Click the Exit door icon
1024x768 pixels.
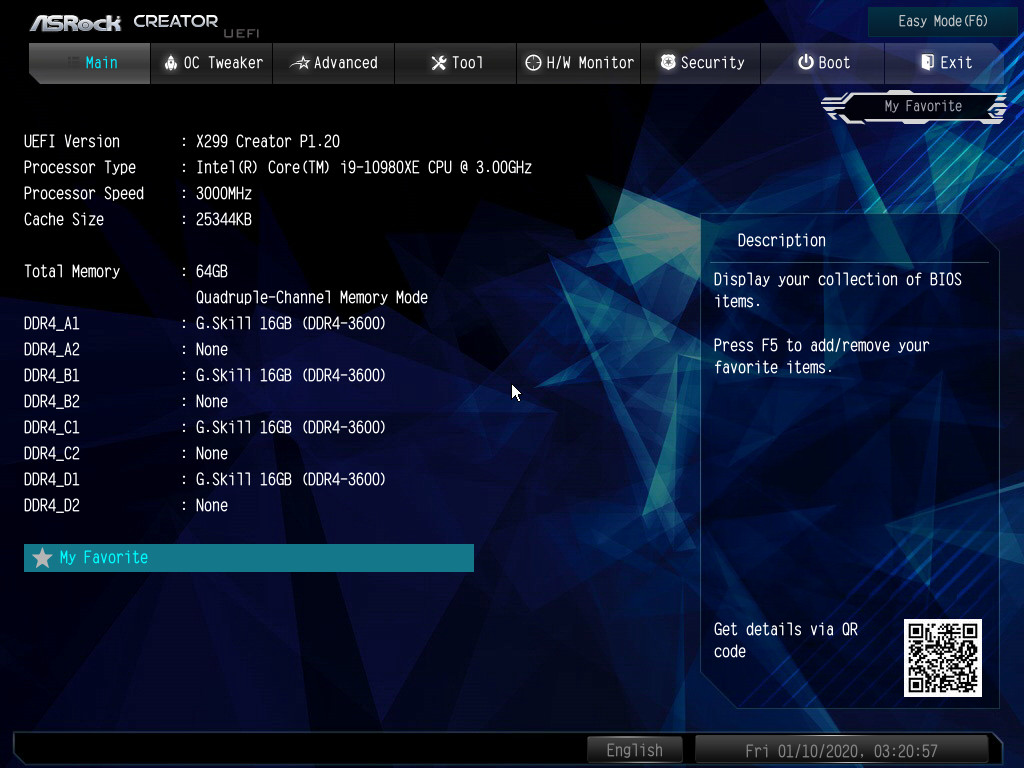927,63
